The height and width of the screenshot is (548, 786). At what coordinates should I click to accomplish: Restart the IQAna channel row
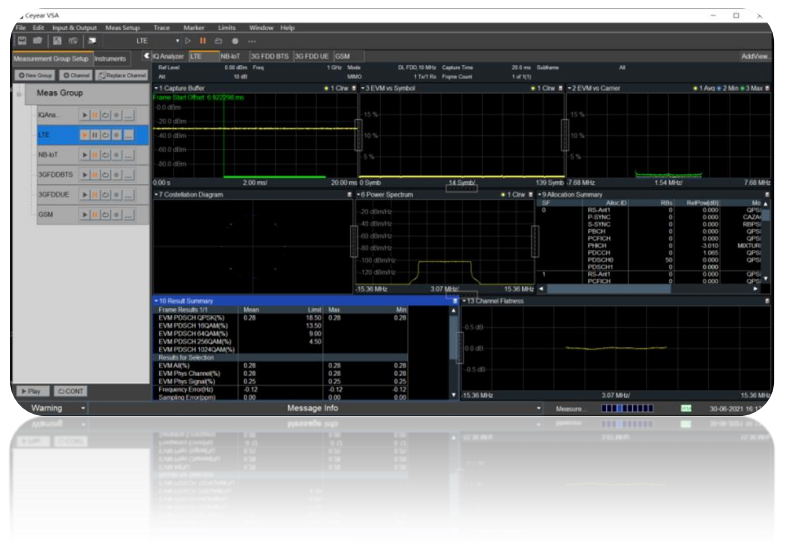[x=105, y=115]
